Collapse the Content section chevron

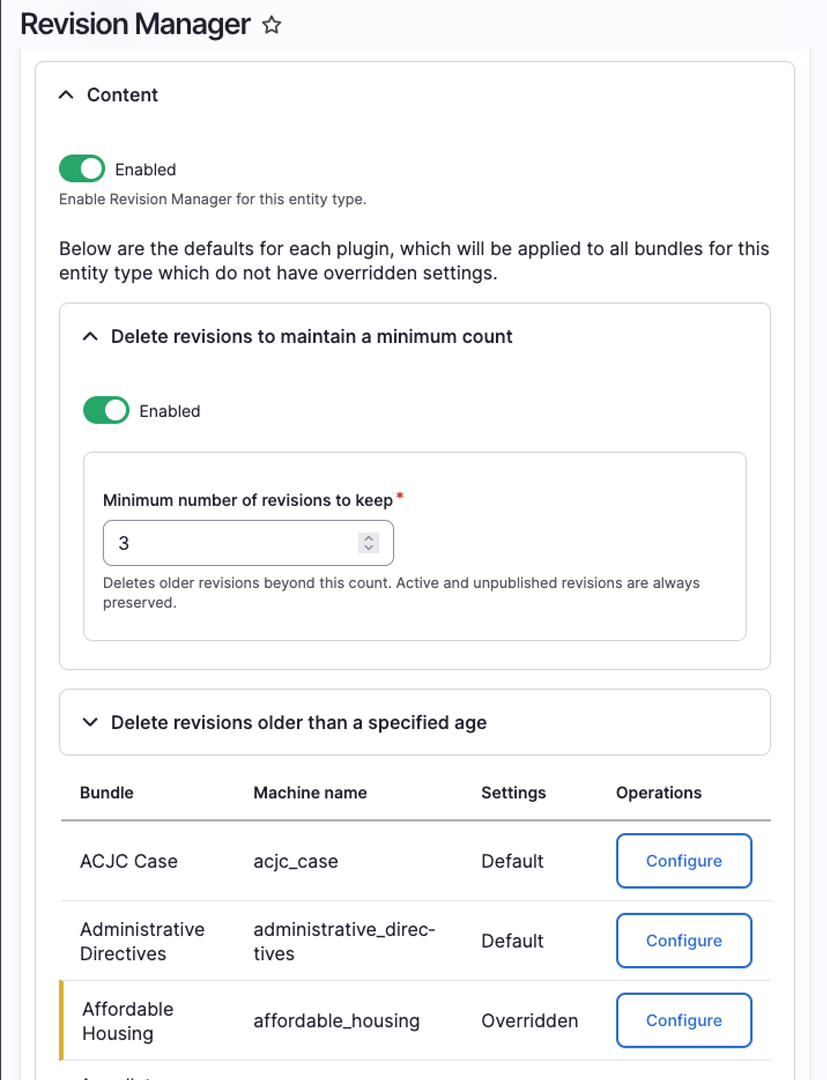tap(66, 95)
